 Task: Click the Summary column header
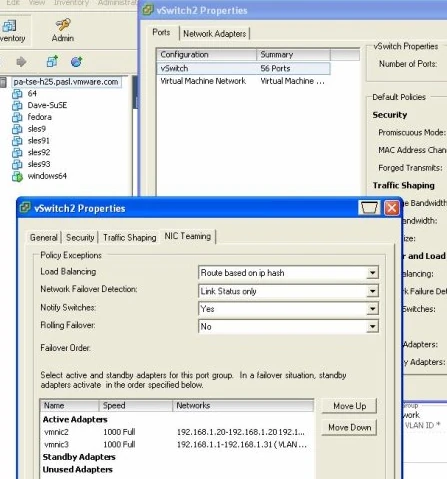pyautogui.click(x=293, y=54)
